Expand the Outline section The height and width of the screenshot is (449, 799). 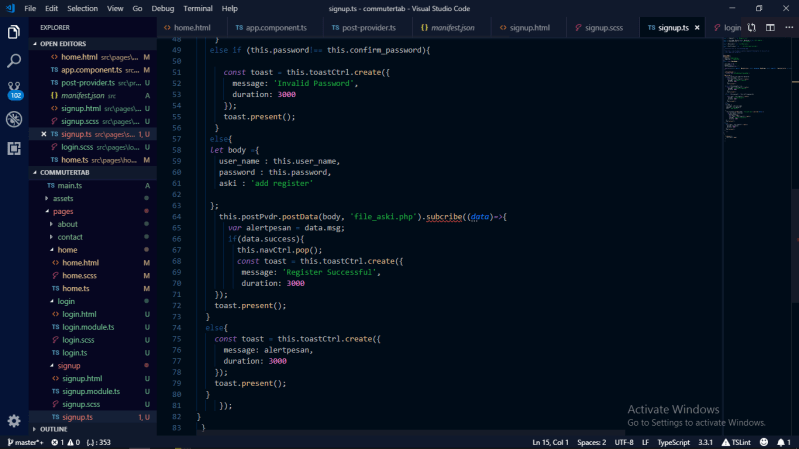pyautogui.click(x=93, y=429)
